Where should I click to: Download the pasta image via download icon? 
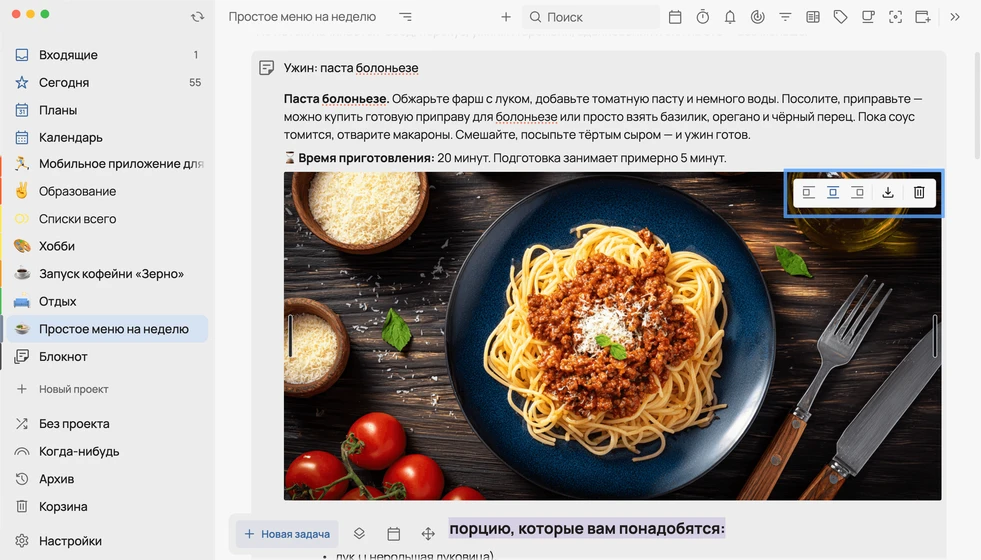[888, 192]
